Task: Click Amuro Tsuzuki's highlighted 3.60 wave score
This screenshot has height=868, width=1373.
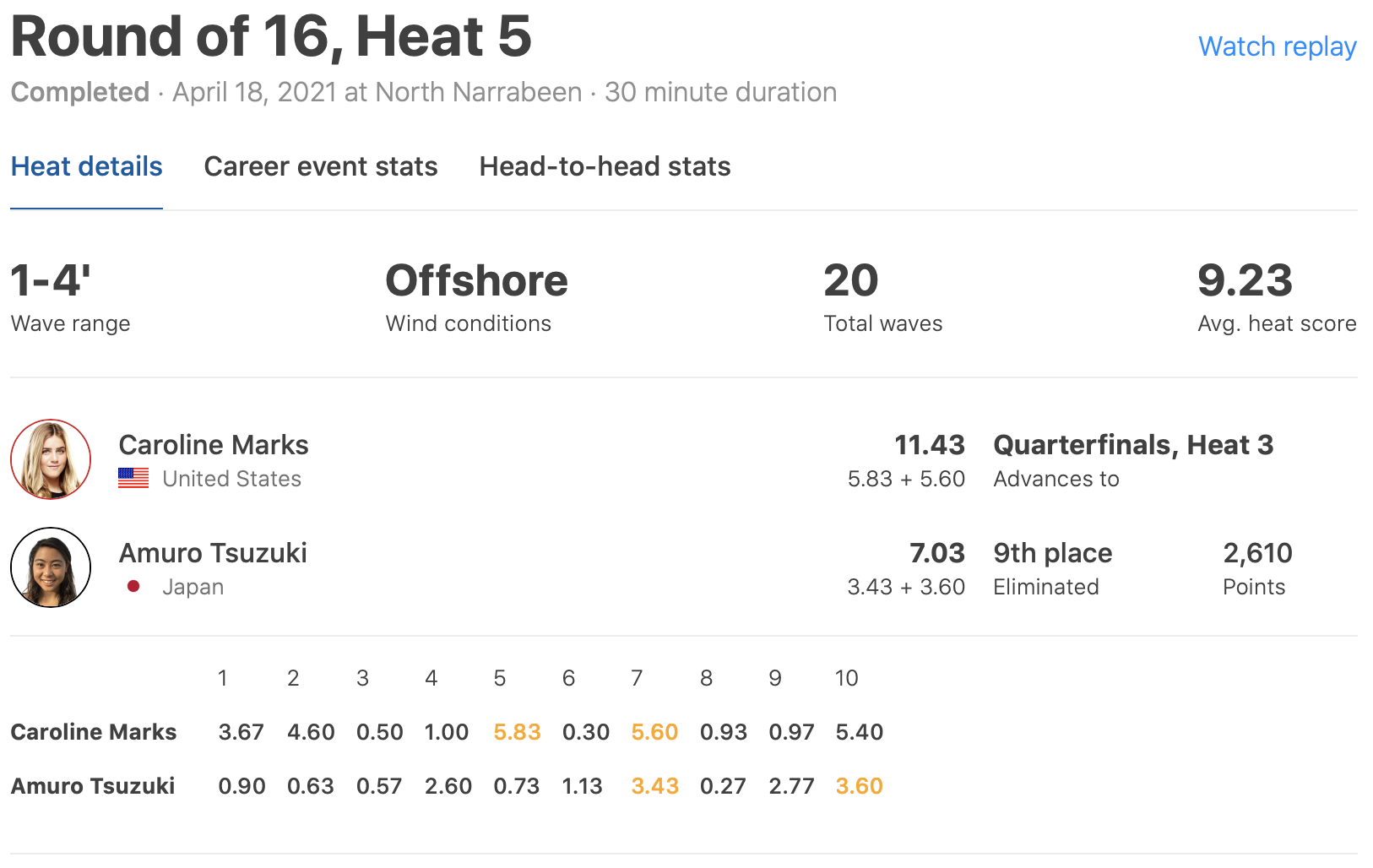Action: pos(859,786)
